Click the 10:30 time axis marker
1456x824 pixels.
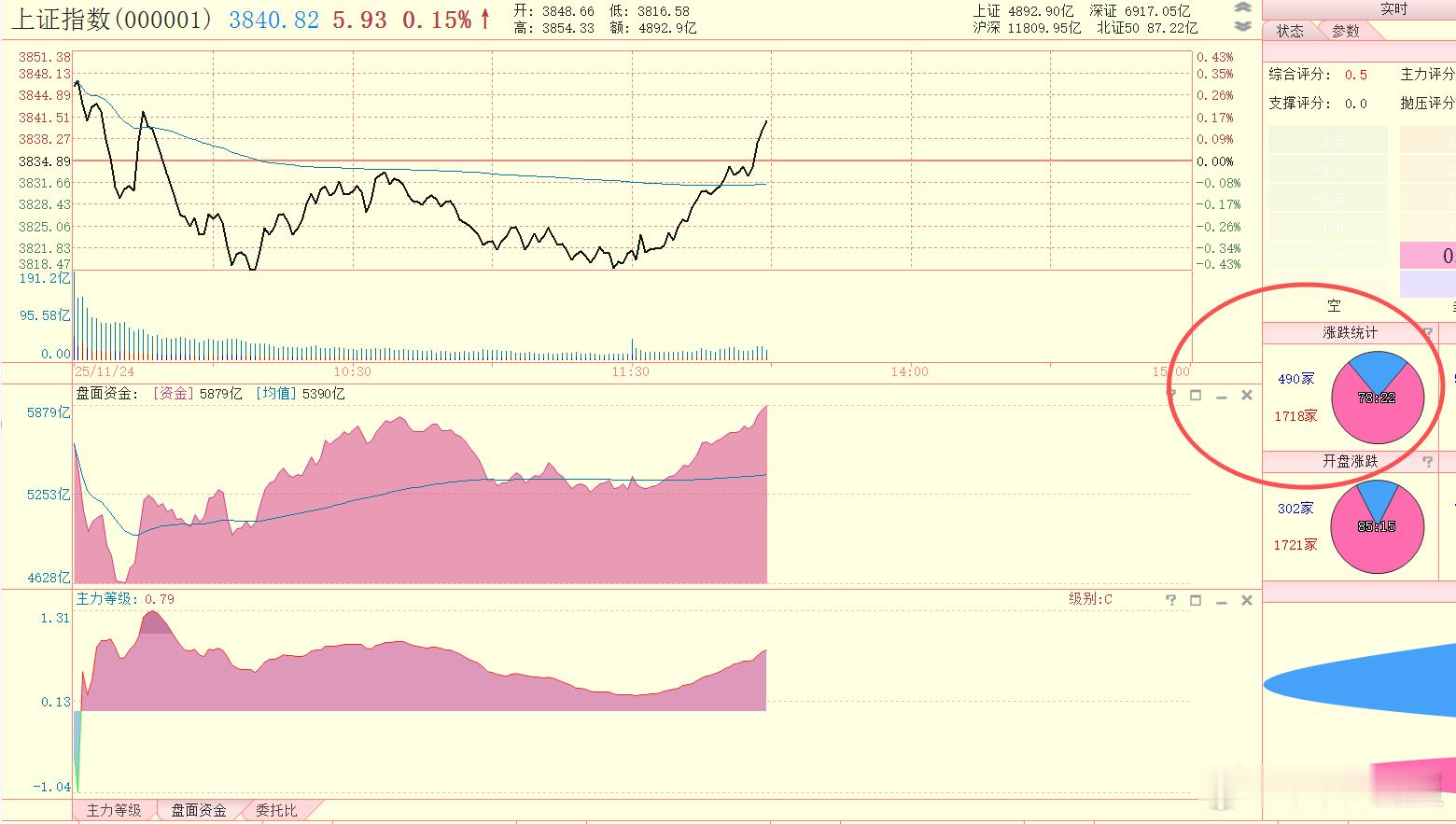(x=352, y=371)
